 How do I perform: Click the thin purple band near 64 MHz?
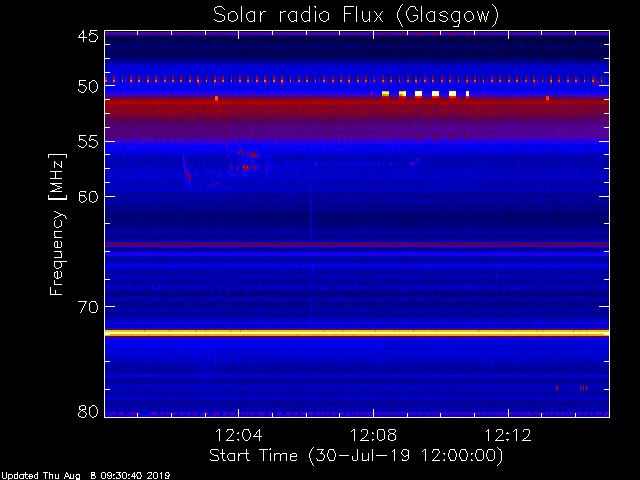point(357,244)
